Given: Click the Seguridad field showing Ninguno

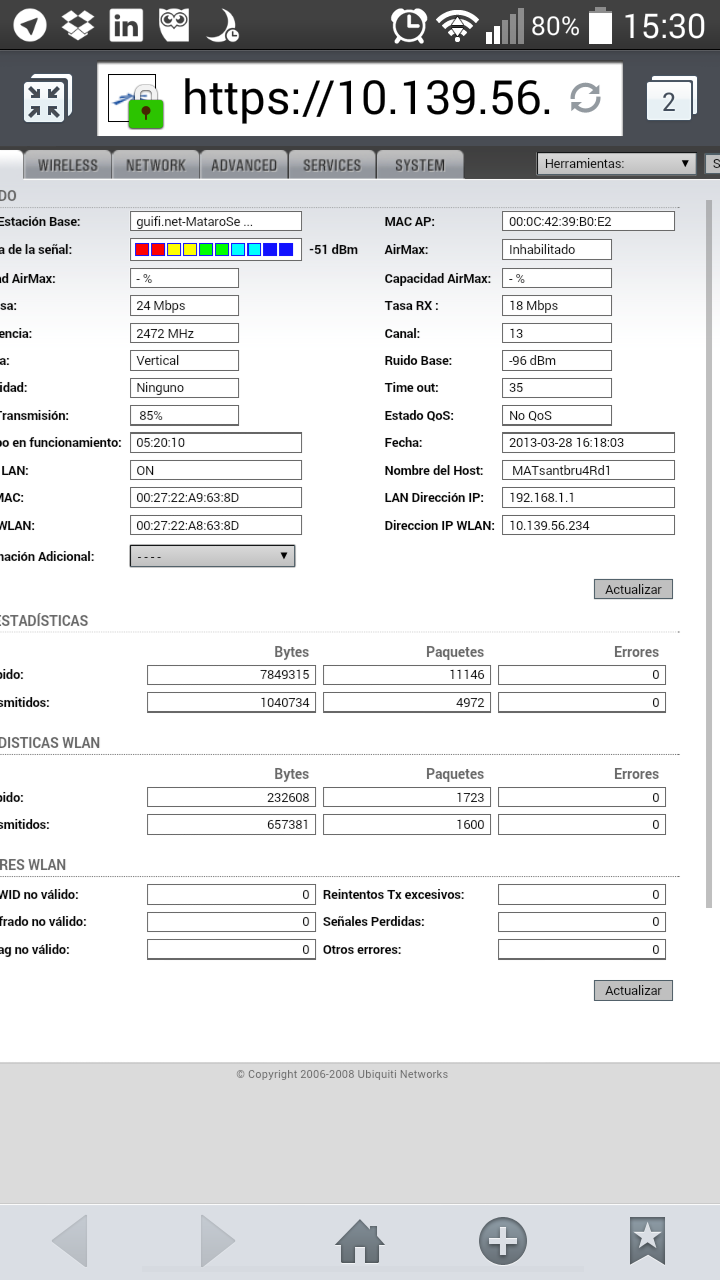Looking at the screenshot, I should (184, 387).
